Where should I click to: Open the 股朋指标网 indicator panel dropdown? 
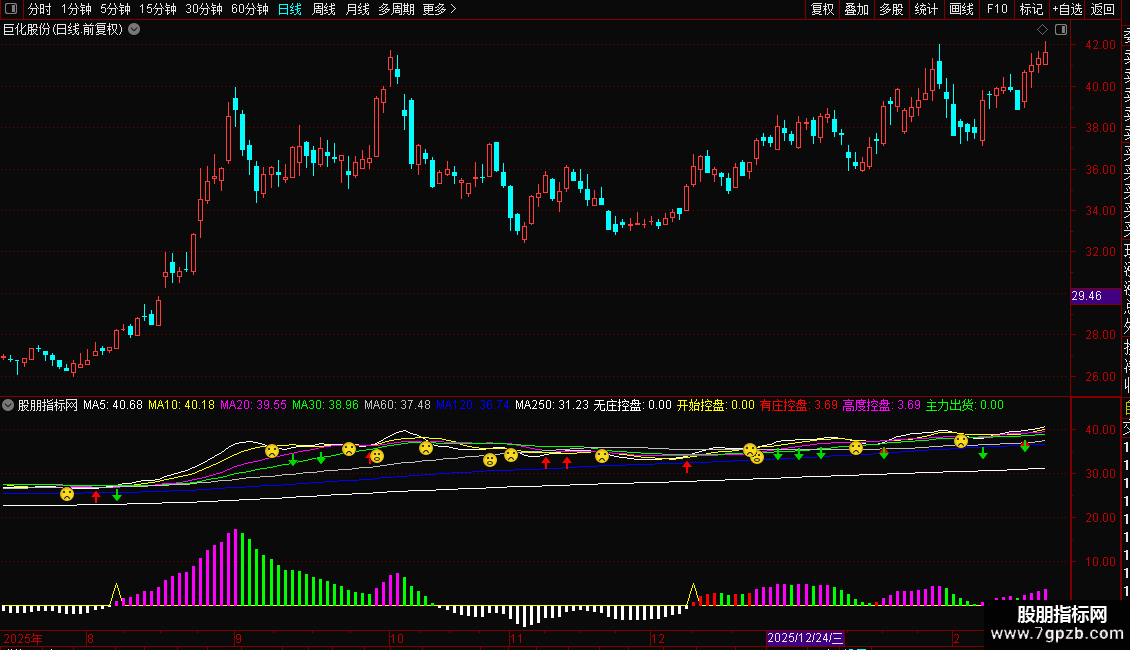pyautogui.click(x=9, y=406)
